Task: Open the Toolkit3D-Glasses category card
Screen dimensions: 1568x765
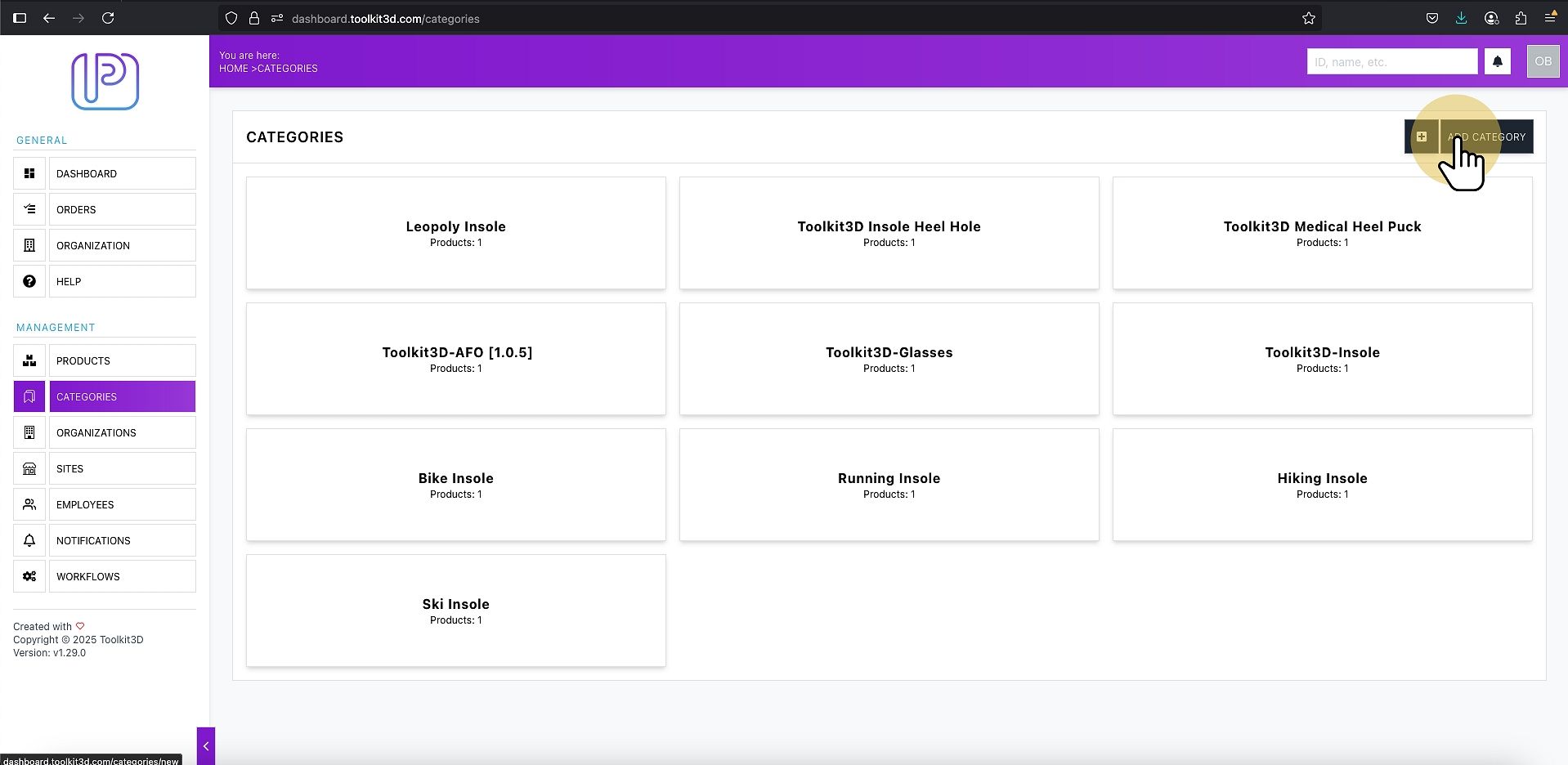Action: [x=889, y=359]
